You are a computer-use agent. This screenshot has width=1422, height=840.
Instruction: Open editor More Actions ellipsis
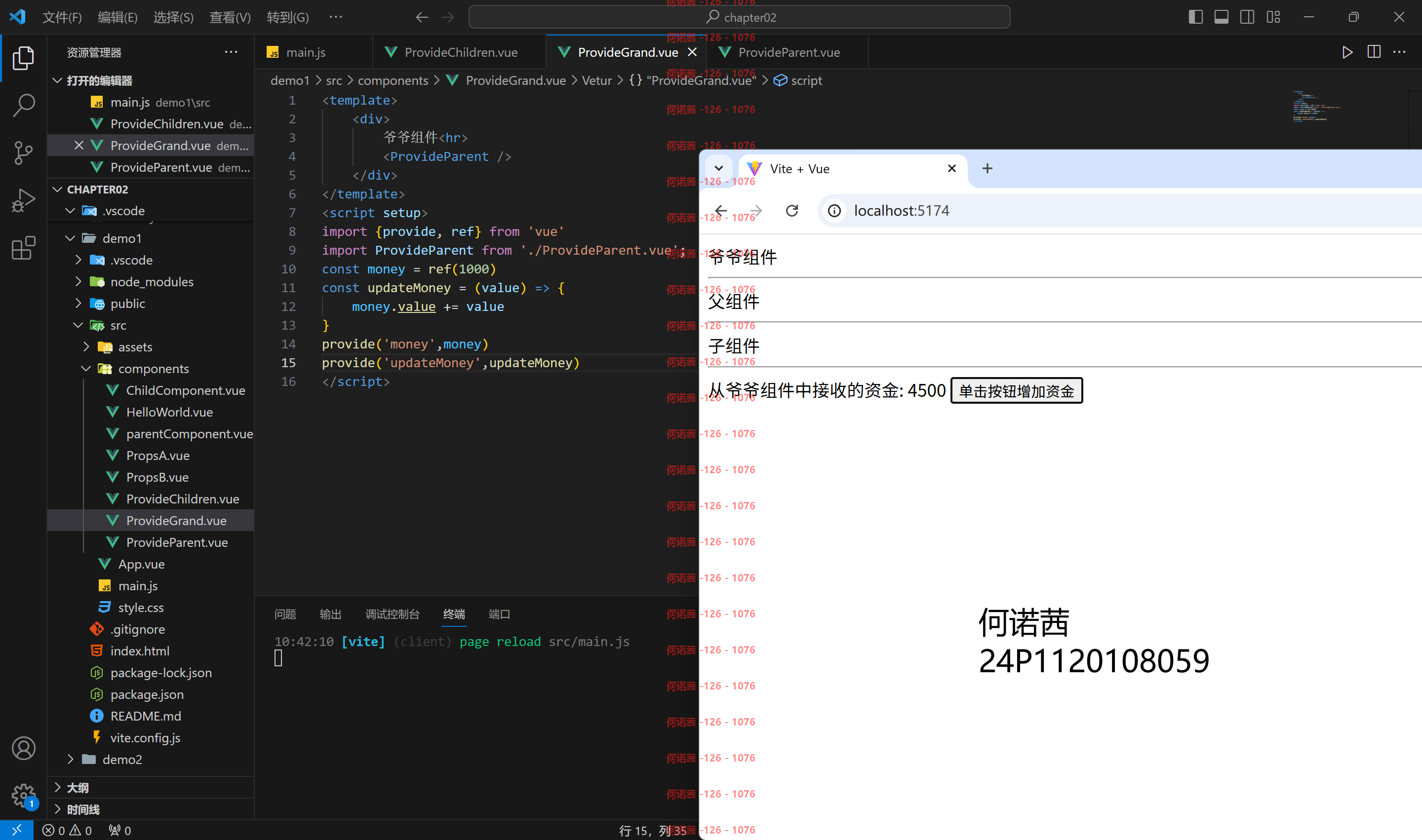click(x=1399, y=52)
